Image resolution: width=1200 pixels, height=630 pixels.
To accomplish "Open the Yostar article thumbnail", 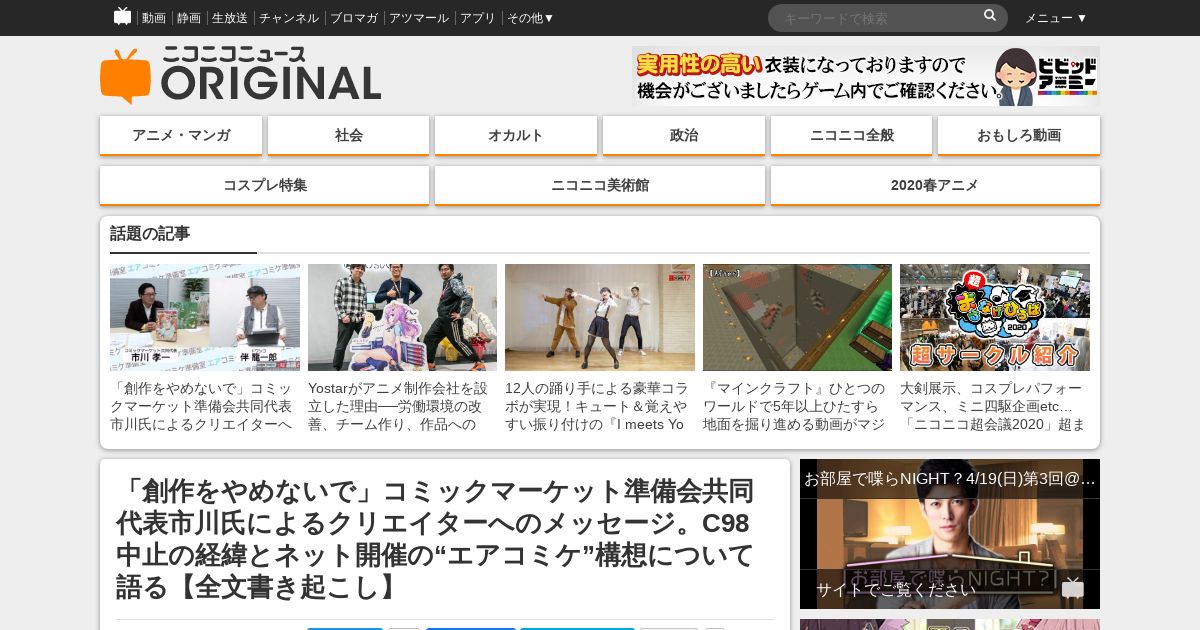I will point(402,317).
